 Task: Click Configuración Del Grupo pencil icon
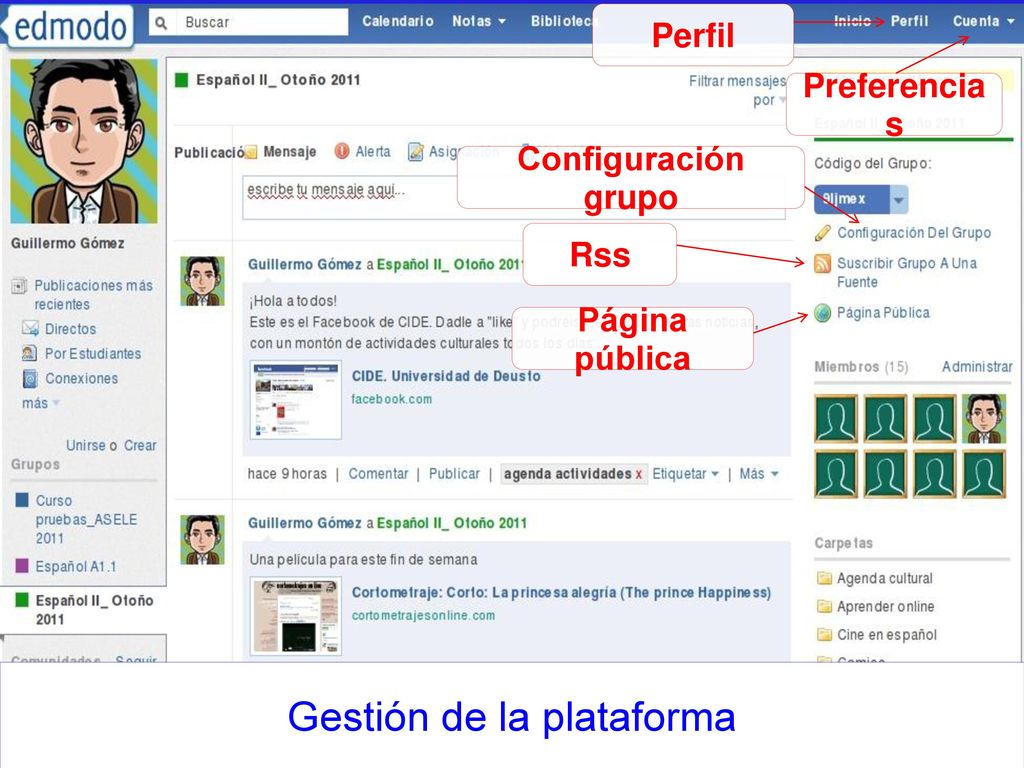[x=822, y=232]
